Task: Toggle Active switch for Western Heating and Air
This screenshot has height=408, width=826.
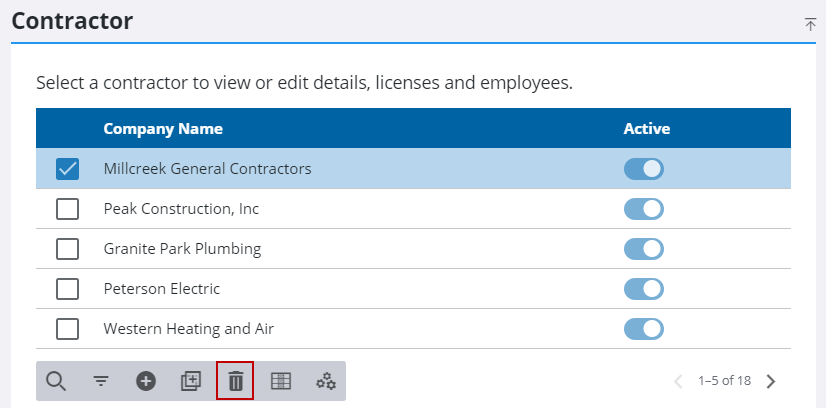Action: point(644,329)
